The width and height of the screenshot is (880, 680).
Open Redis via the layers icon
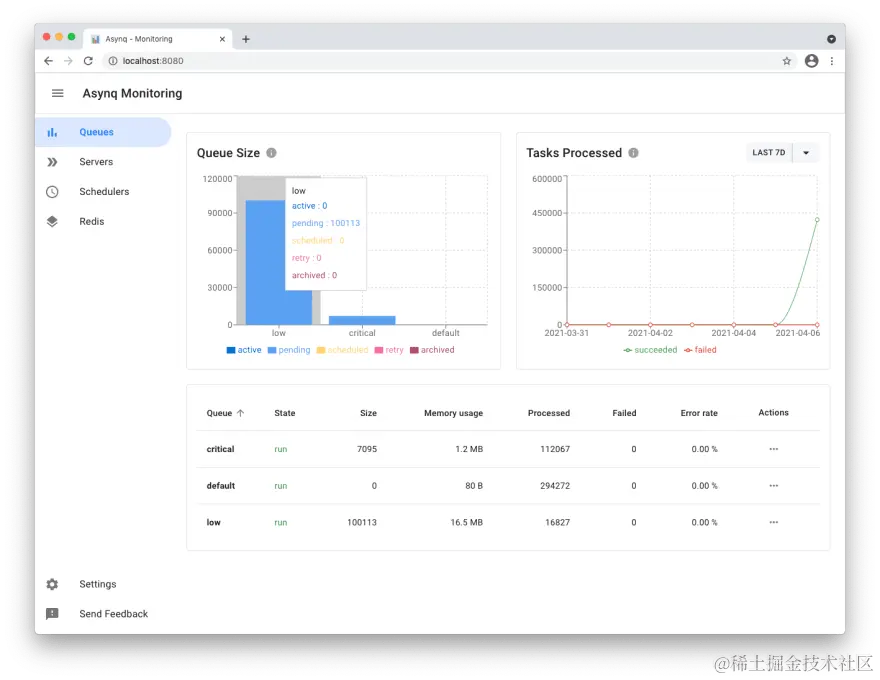coord(52,221)
